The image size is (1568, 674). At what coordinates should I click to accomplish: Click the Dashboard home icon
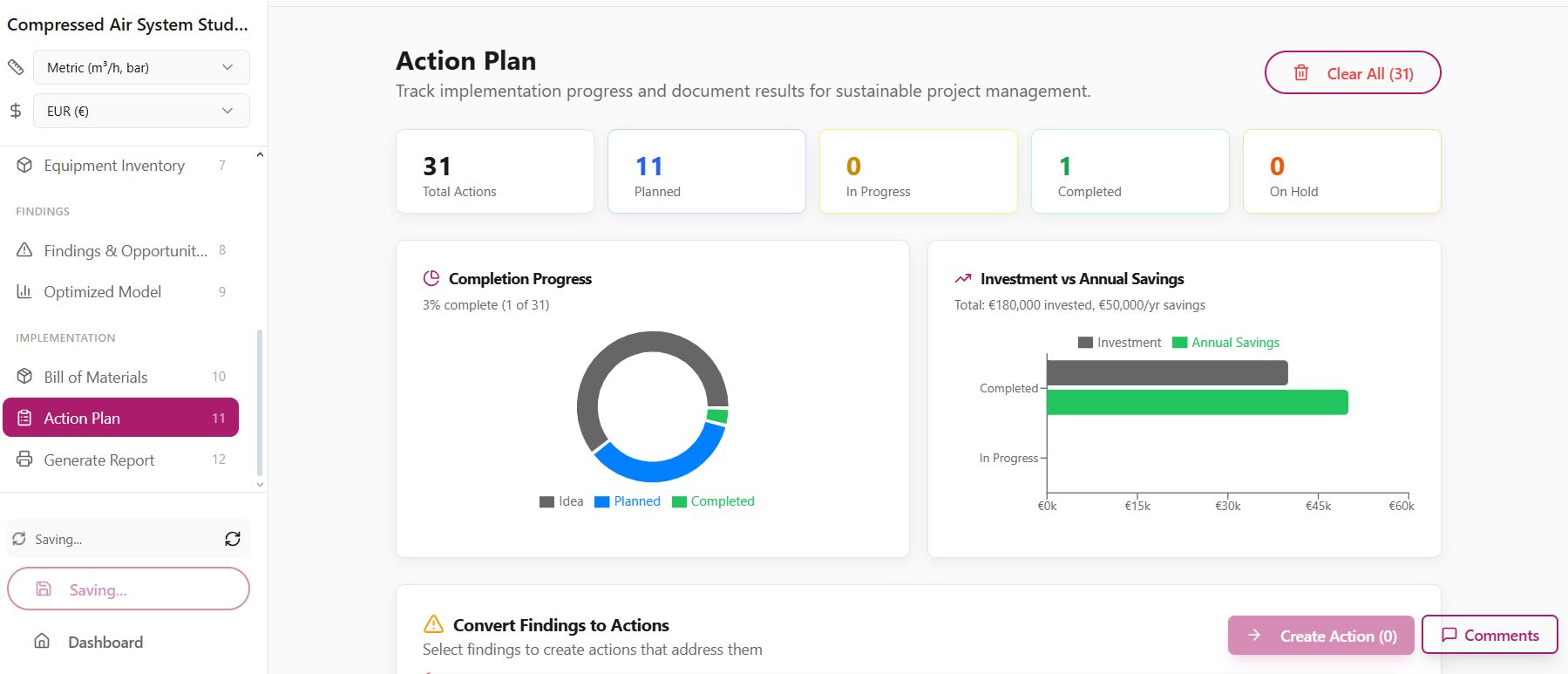42,641
